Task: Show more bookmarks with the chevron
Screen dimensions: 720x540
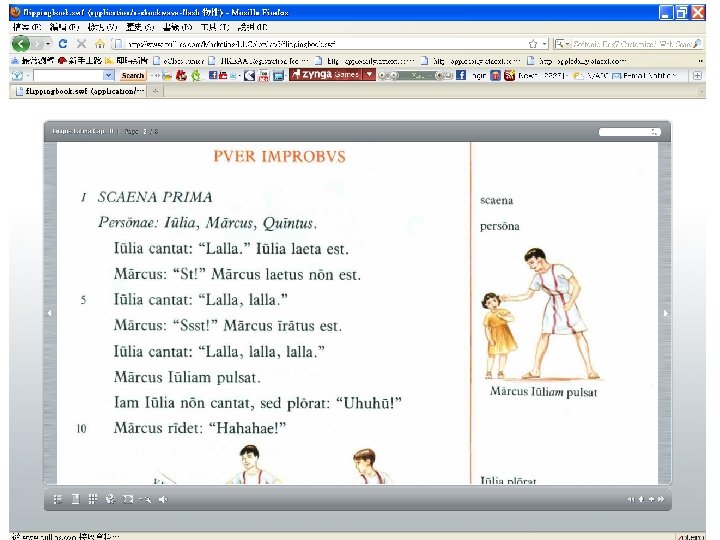Action: [700, 61]
